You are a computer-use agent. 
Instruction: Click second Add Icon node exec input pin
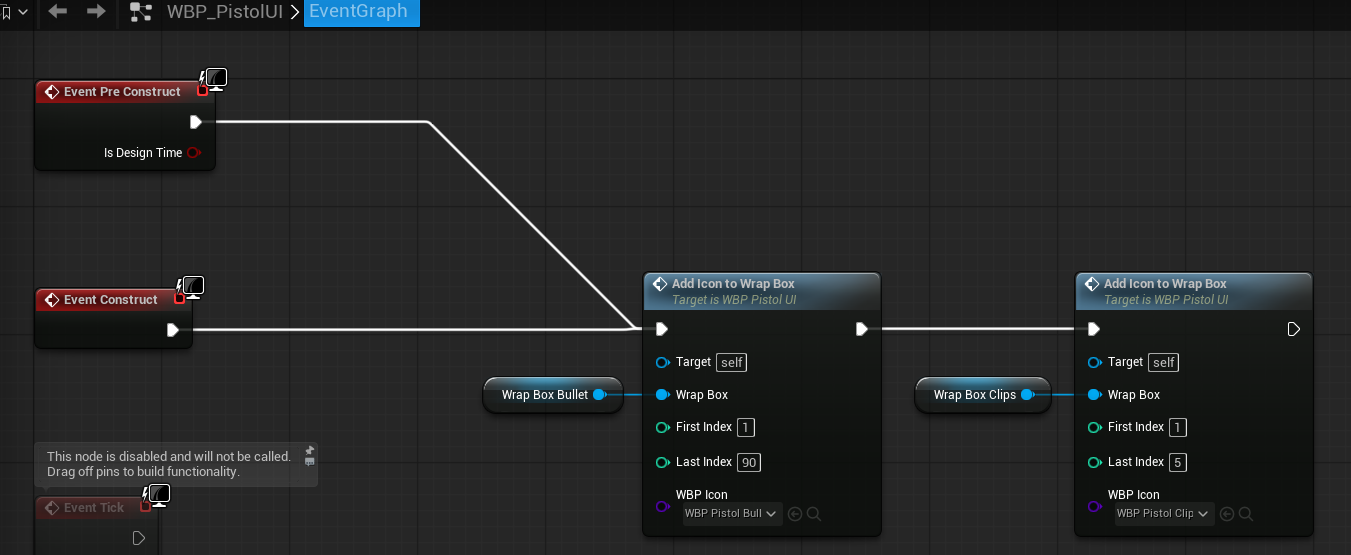[1093, 329]
